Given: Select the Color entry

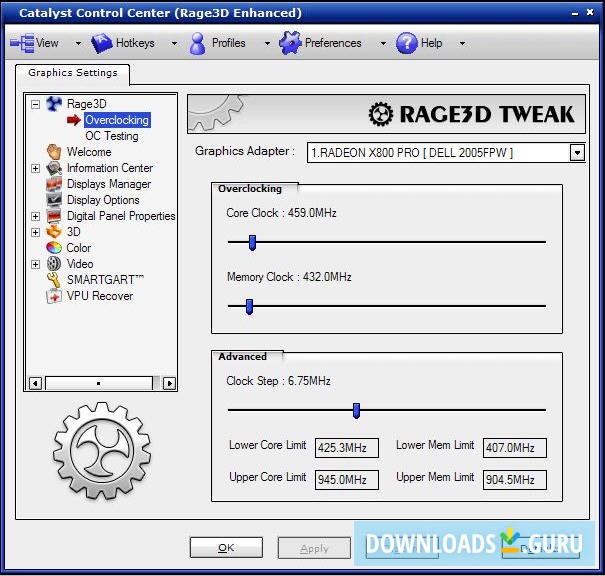Looking at the screenshot, I should 79,248.
